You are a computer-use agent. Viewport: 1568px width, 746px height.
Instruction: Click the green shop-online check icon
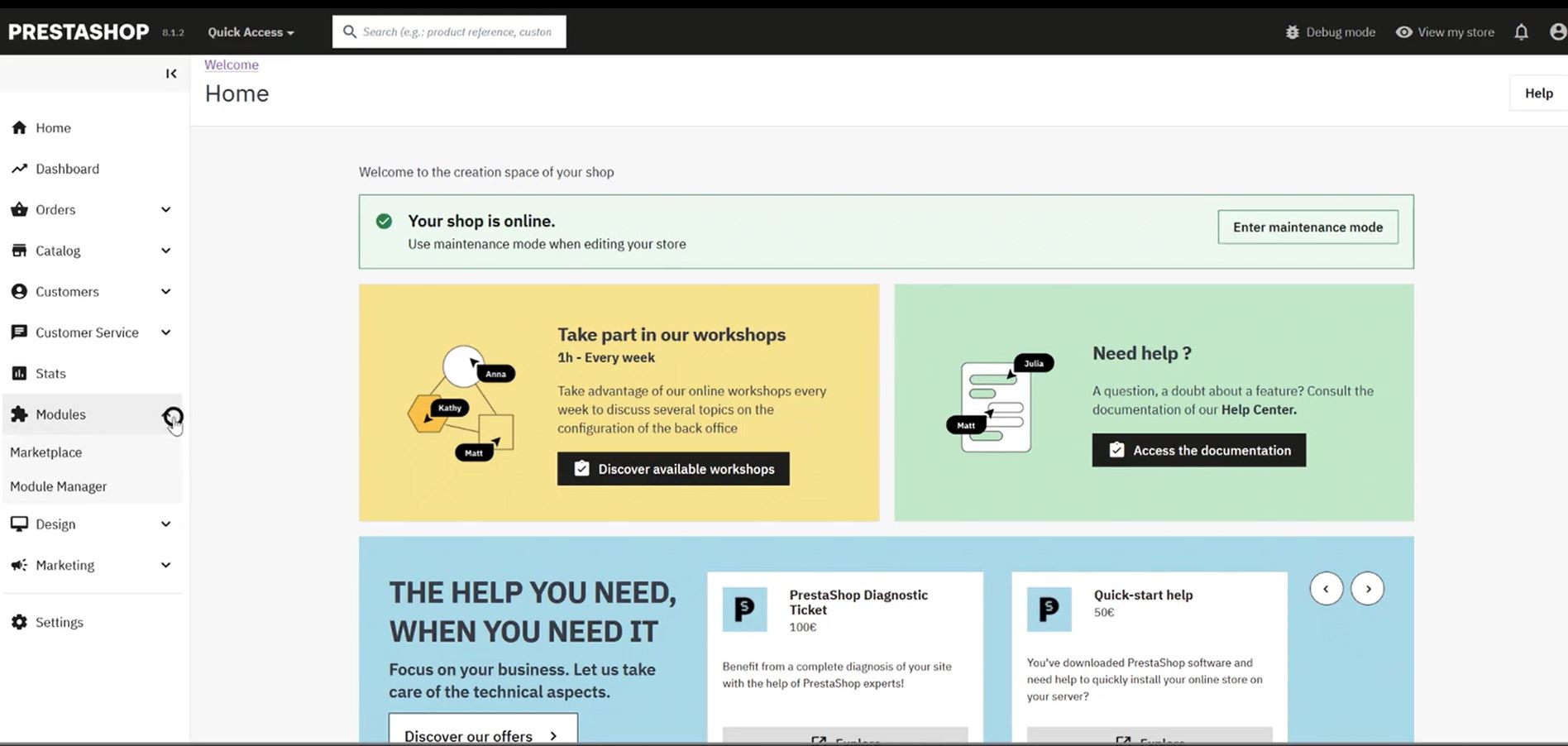pos(384,221)
